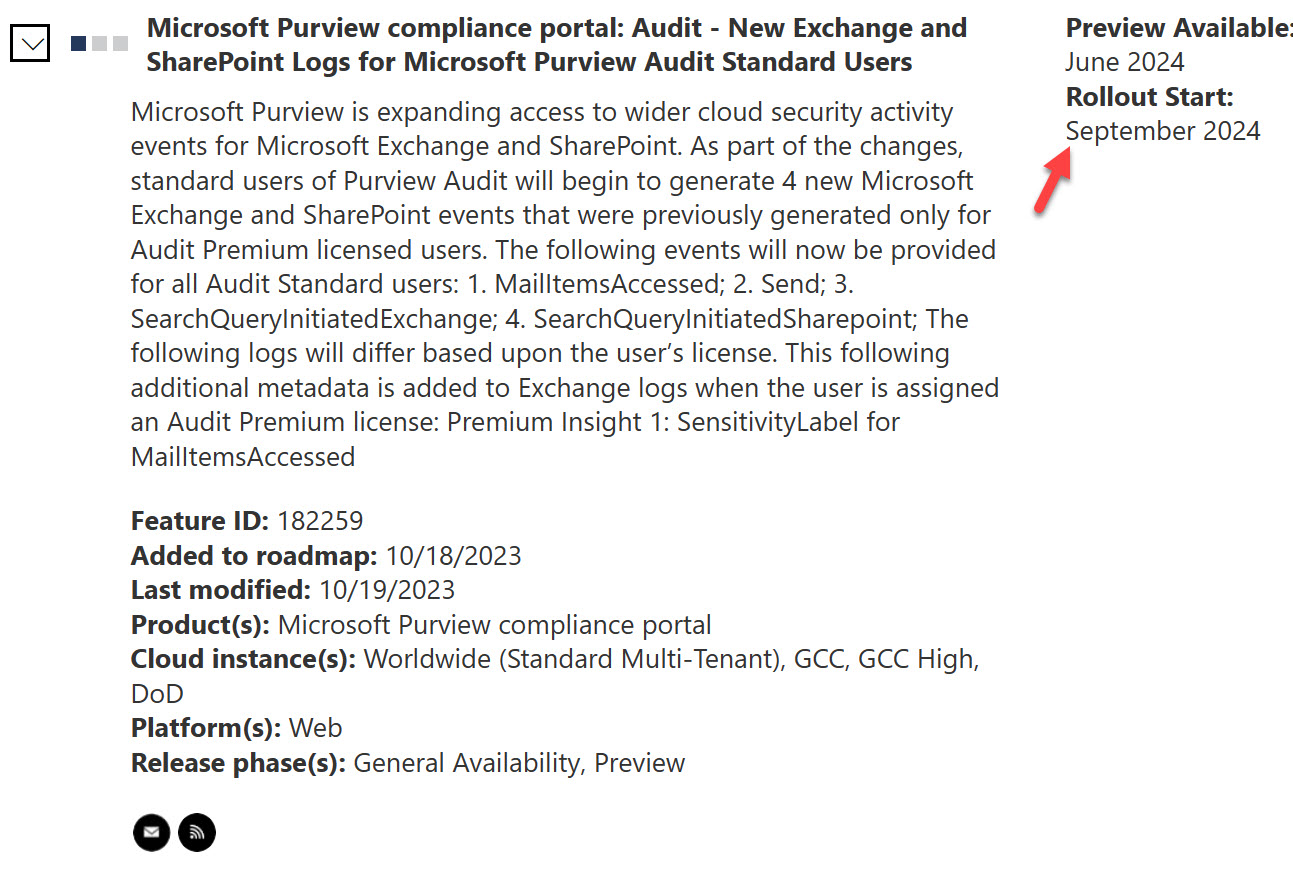Select the Rollout Start heading
This screenshot has width=1293, height=889.
click(x=1148, y=96)
